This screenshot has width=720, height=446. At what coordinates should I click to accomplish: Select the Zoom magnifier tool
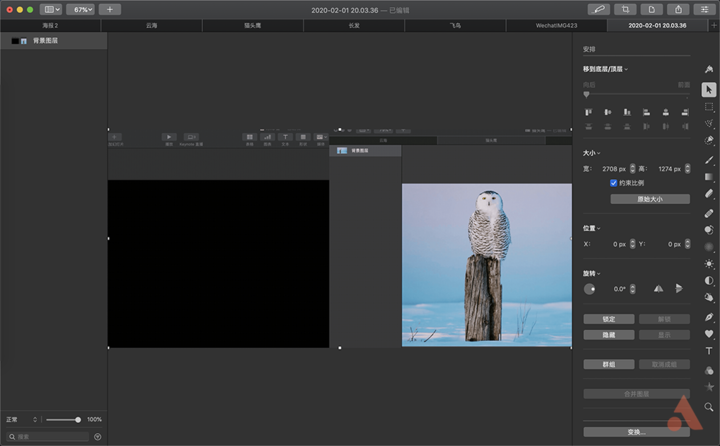[709, 406]
